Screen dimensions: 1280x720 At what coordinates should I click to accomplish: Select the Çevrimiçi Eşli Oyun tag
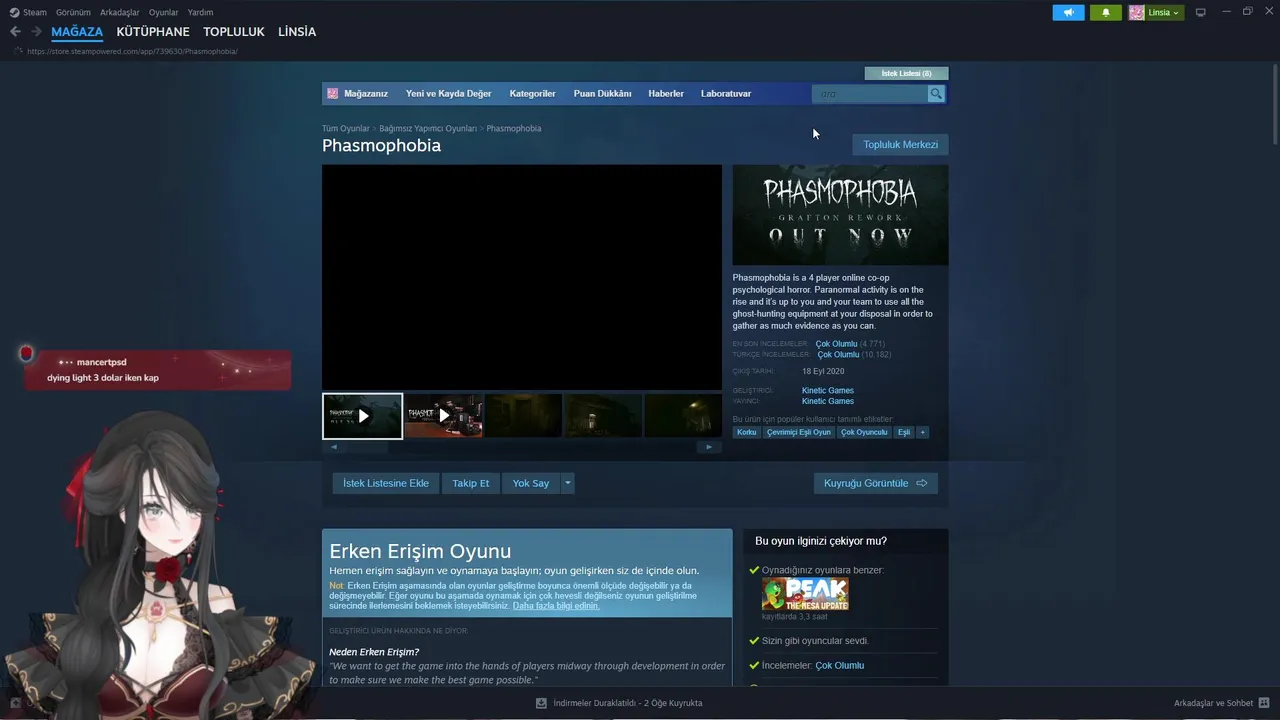(x=799, y=432)
